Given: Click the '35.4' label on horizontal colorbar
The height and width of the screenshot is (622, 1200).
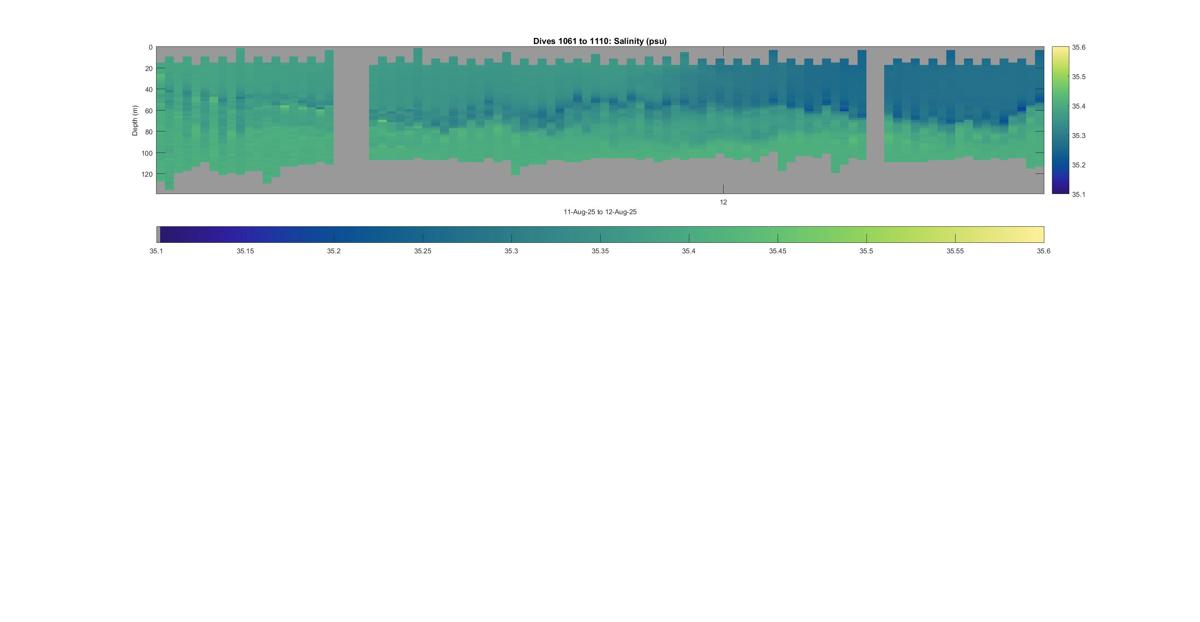Looking at the screenshot, I should (689, 252).
